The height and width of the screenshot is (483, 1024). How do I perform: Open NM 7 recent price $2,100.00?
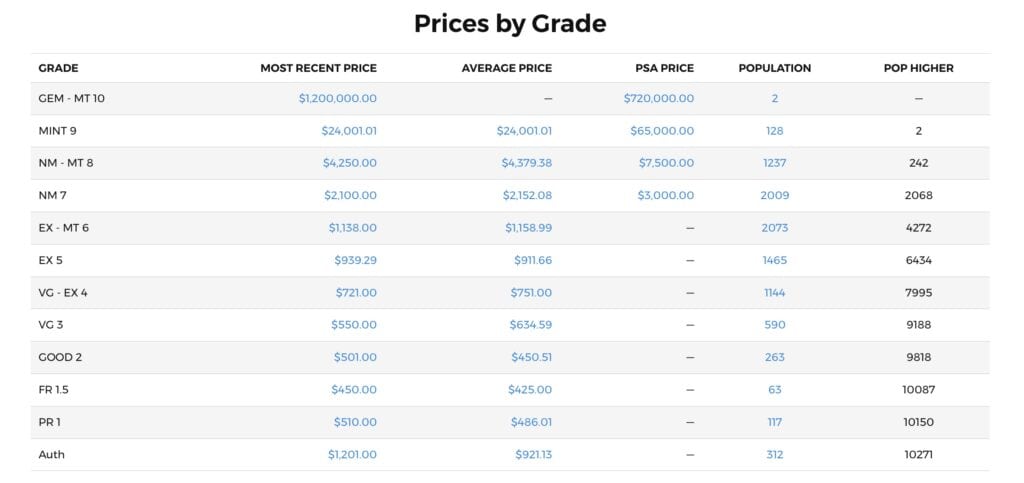click(349, 196)
